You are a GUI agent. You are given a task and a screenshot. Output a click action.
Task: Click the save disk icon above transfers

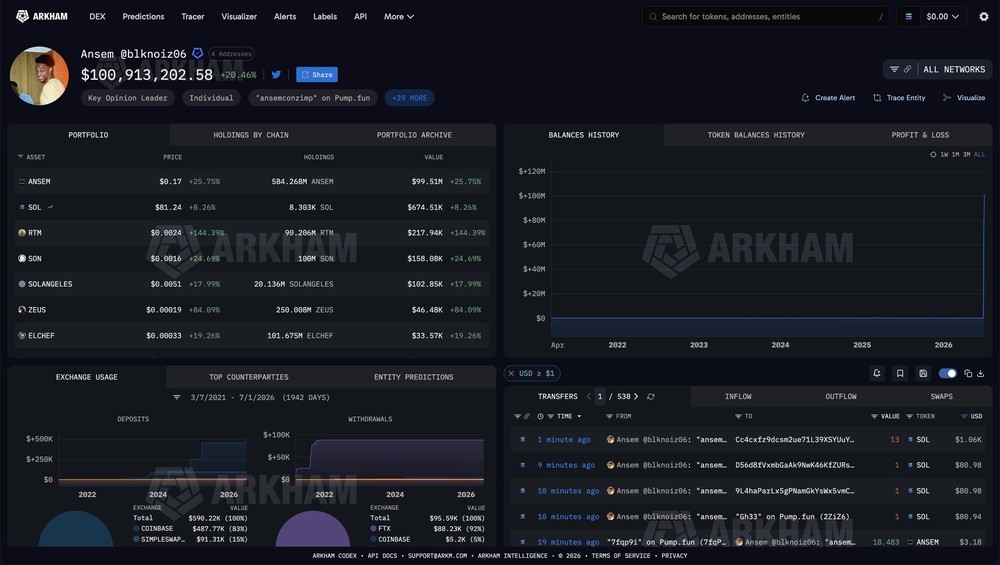coord(923,373)
